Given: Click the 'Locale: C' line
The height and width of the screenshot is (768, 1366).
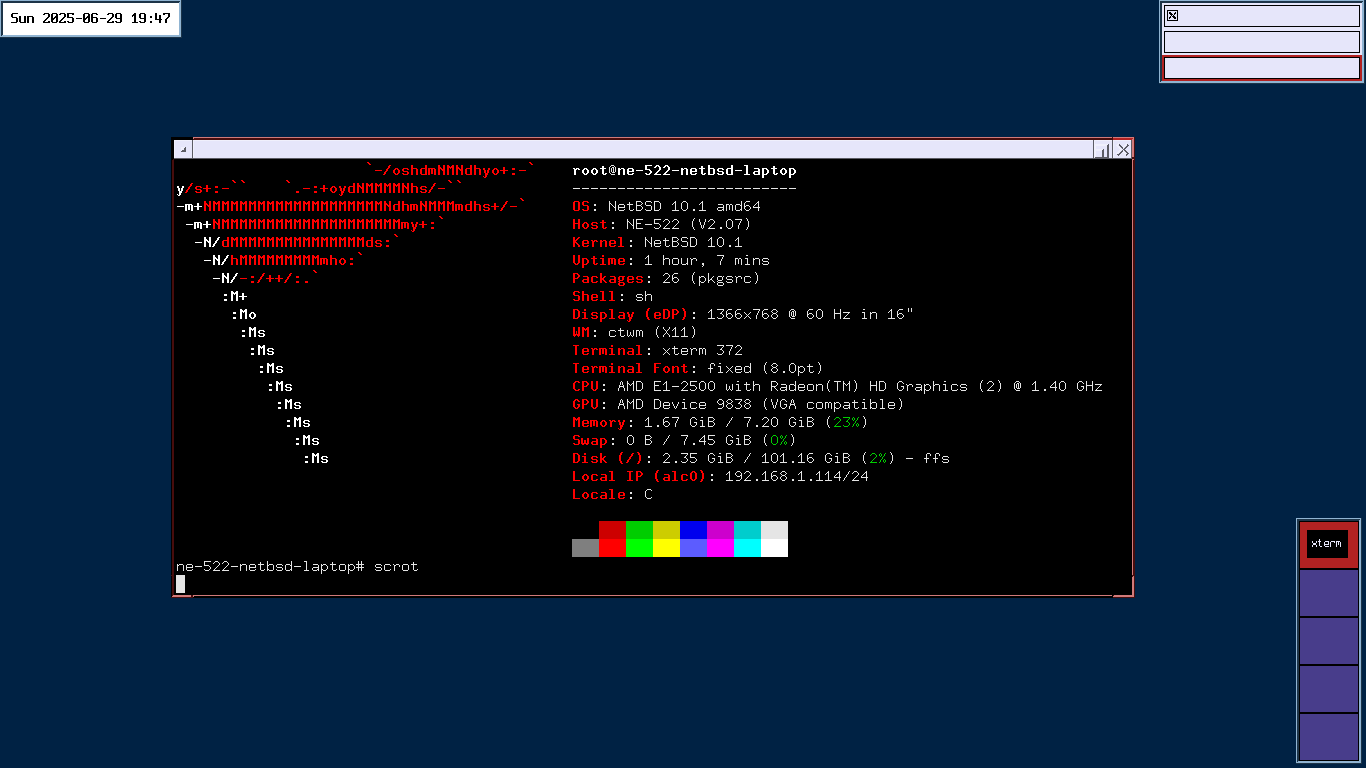Looking at the screenshot, I should coord(612,495).
